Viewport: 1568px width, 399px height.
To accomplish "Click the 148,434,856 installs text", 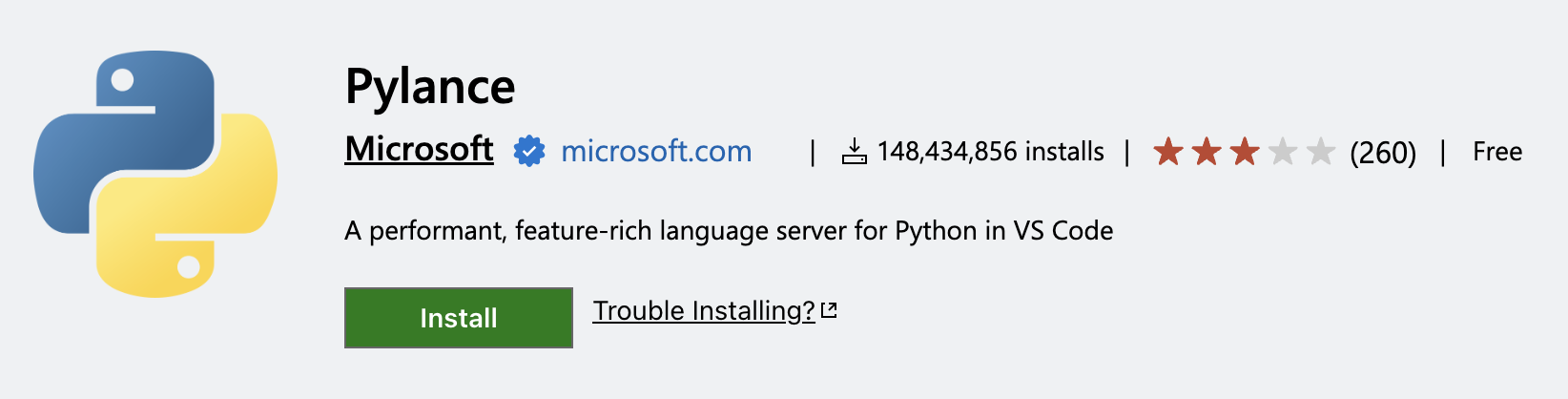I will [x=991, y=151].
